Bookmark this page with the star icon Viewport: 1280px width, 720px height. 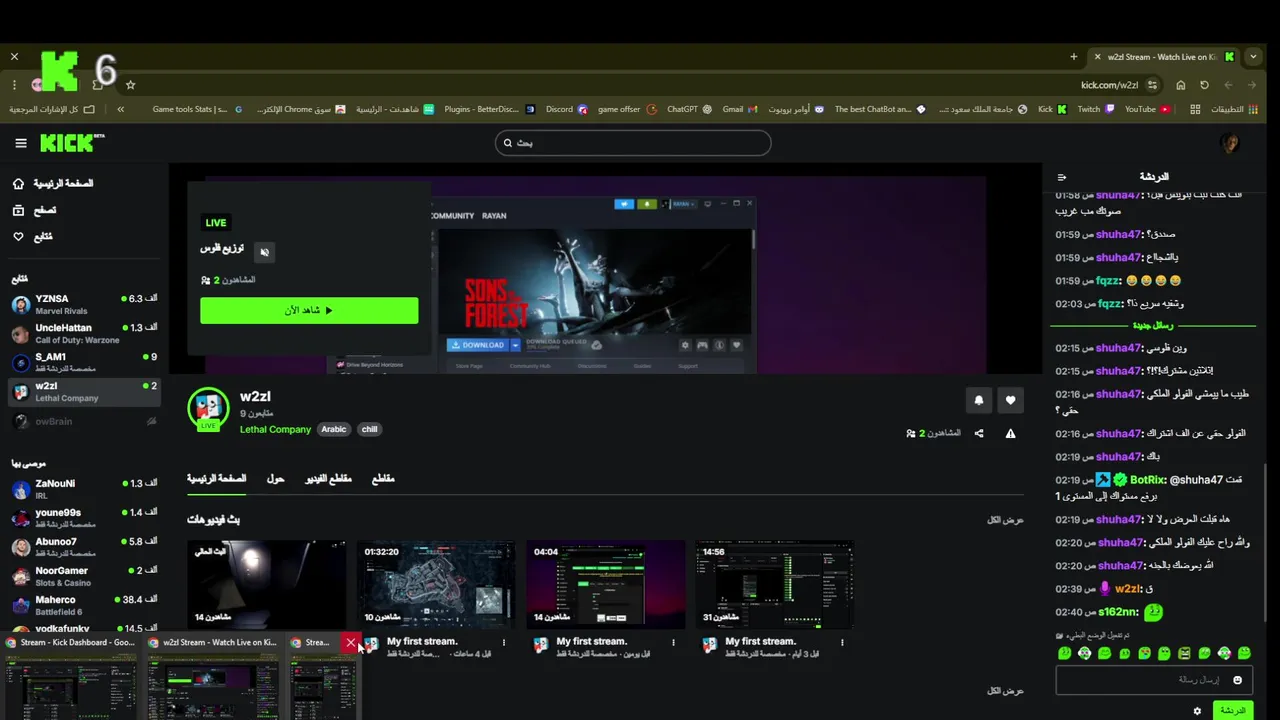(x=130, y=85)
